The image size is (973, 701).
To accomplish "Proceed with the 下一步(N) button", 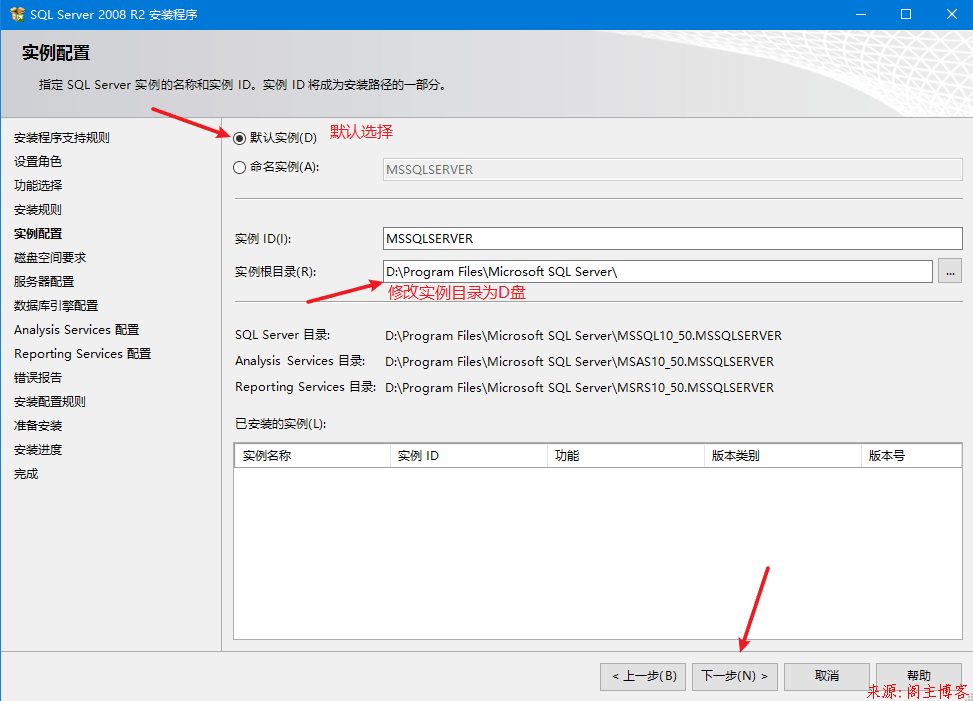I will (x=735, y=676).
